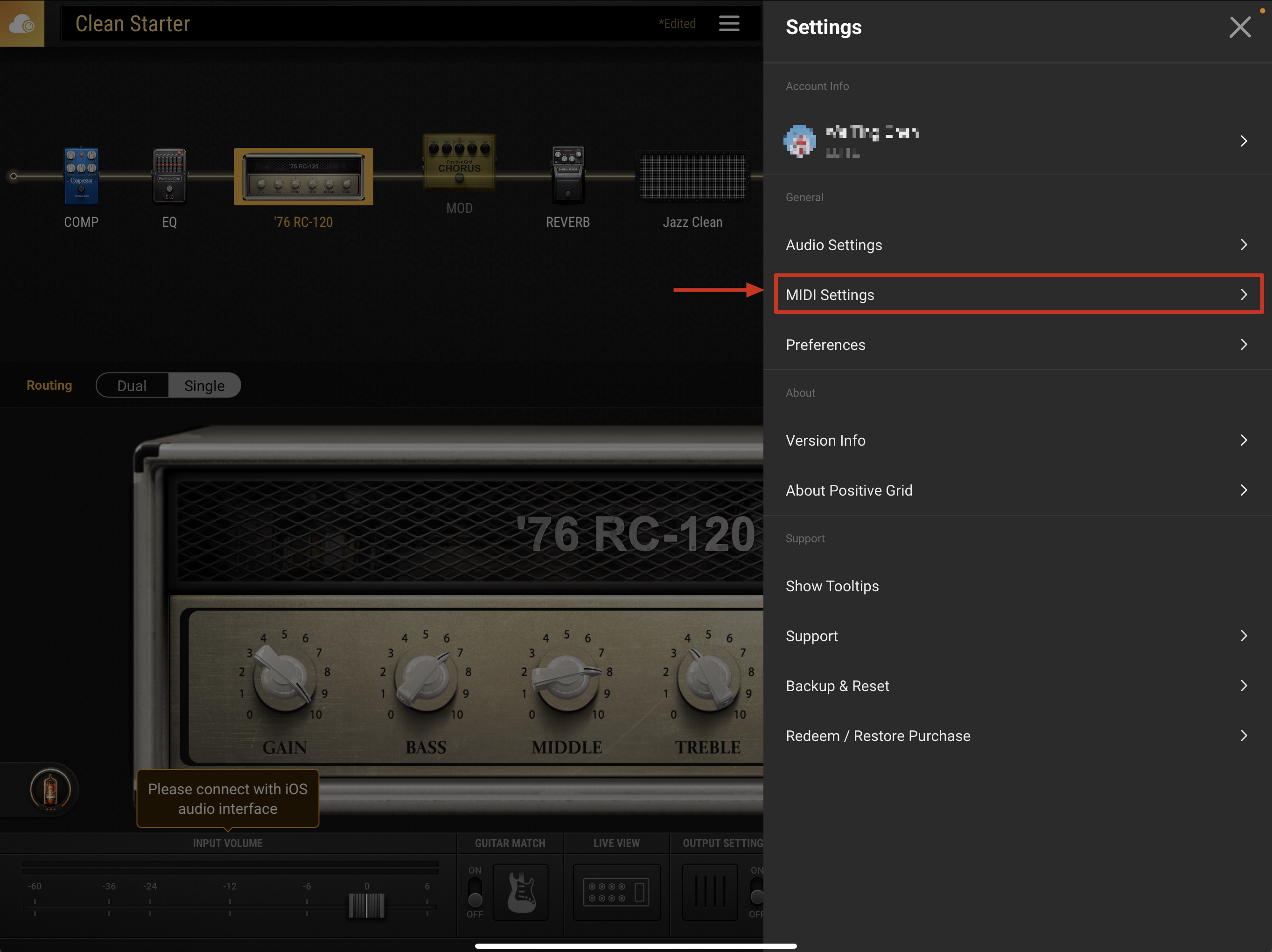Screen dimensions: 1272x952
Task: Click the TREBLE knob on amp
Action: click(708, 678)
